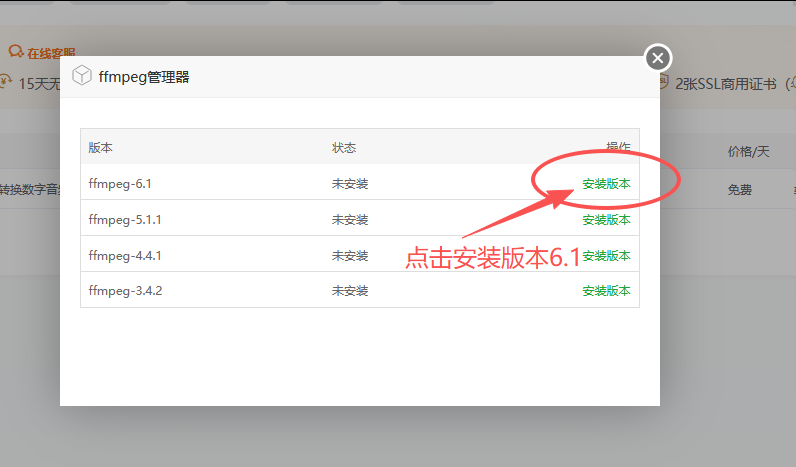
Task: Click the 状态 column header
Action: (344, 148)
